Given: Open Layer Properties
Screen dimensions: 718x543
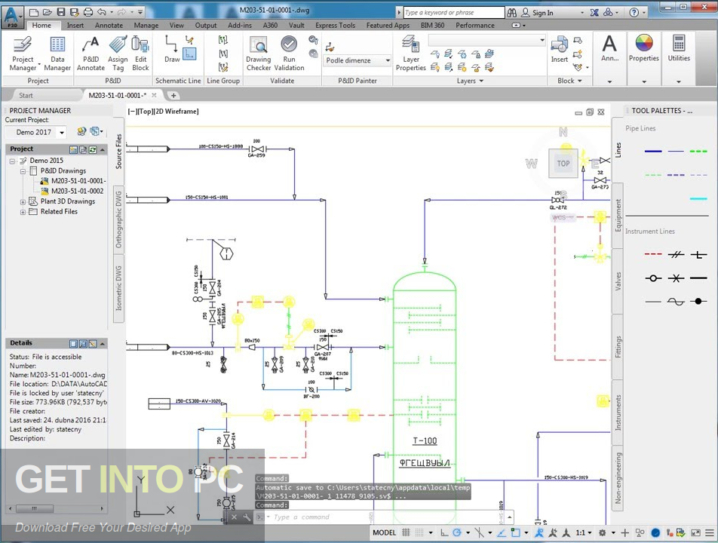Looking at the screenshot, I should [x=411, y=54].
